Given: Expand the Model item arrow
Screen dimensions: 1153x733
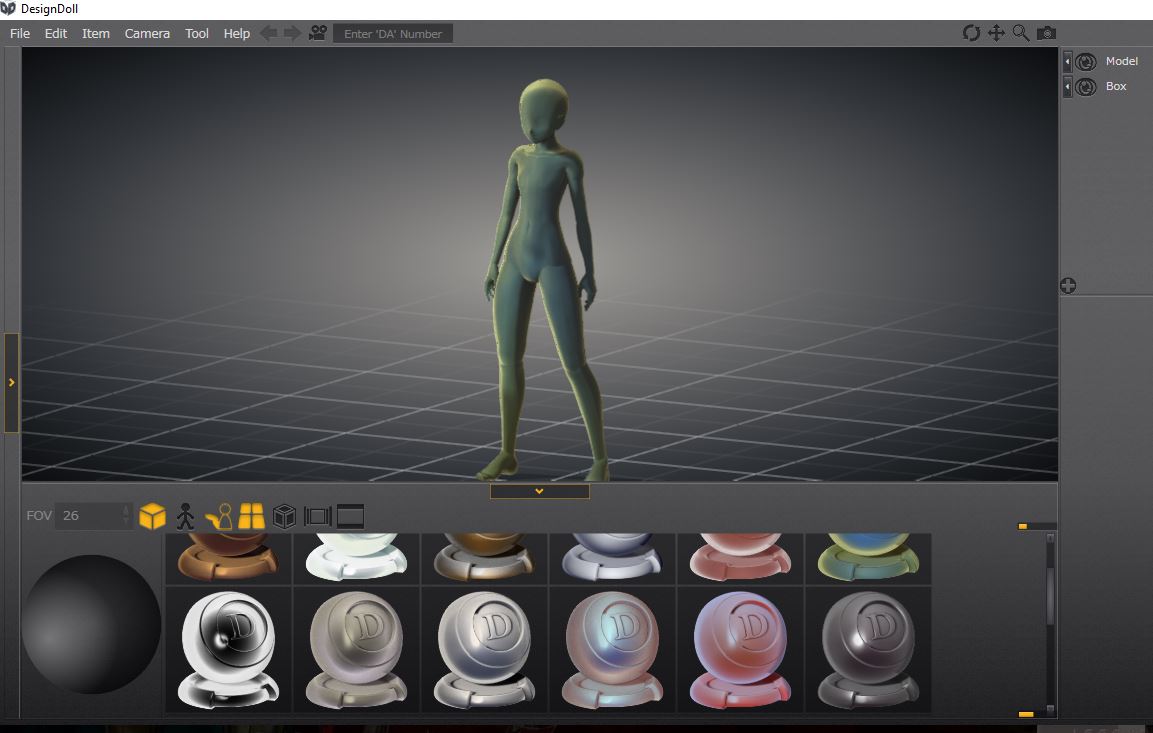Looking at the screenshot, I should point(1067,62).
